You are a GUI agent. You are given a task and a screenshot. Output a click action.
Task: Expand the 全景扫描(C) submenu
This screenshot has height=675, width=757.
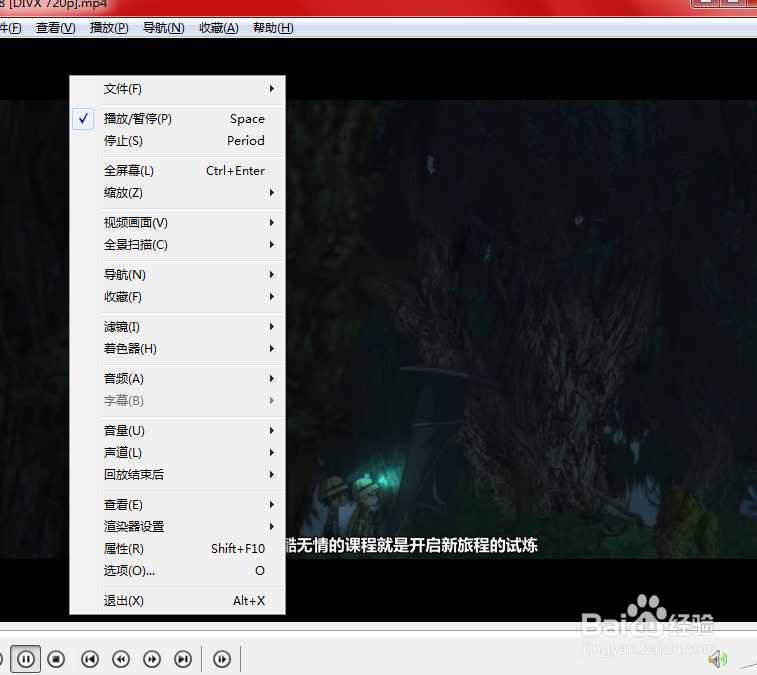coord(178,245)
